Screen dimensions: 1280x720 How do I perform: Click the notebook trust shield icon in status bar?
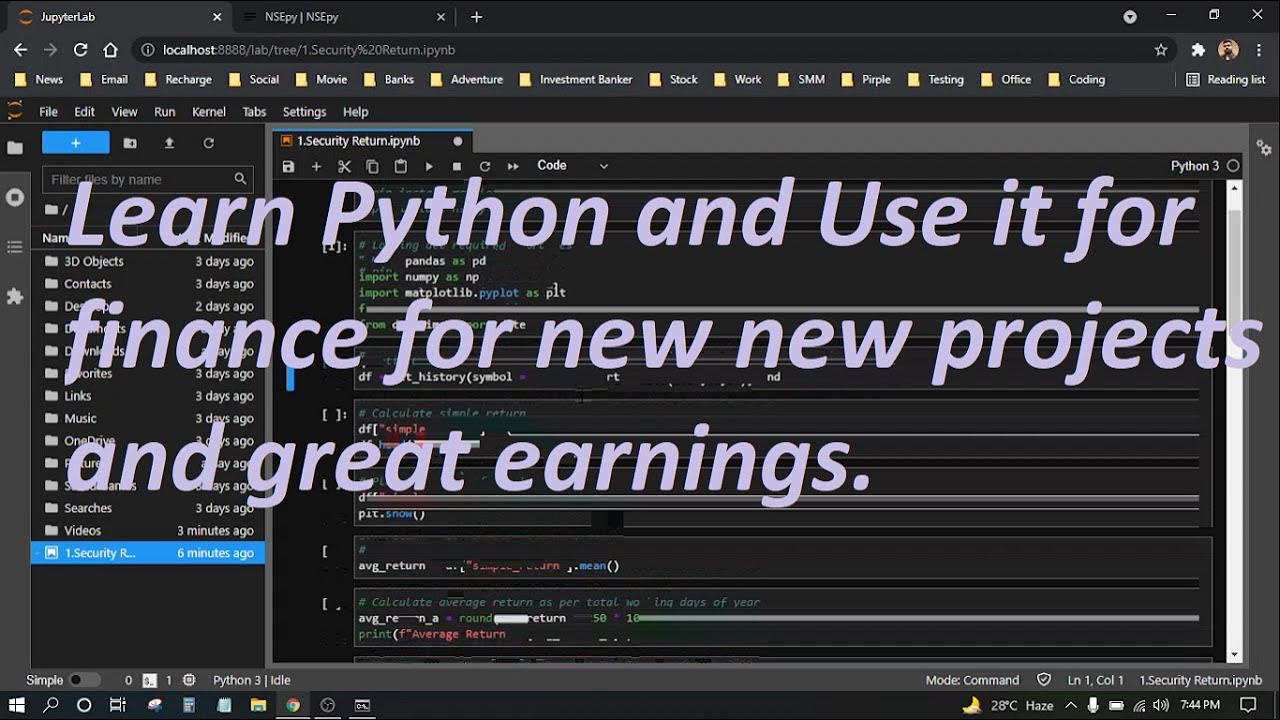click(1044, 680)
